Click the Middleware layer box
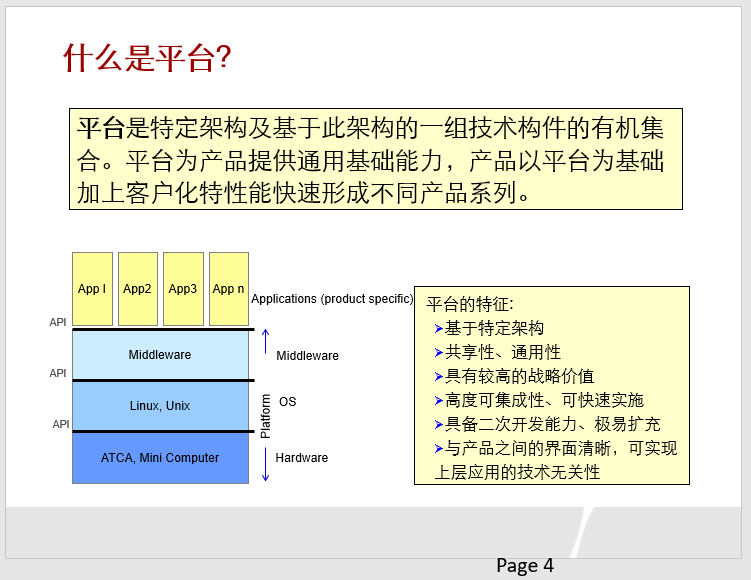 tap(160, 355)
